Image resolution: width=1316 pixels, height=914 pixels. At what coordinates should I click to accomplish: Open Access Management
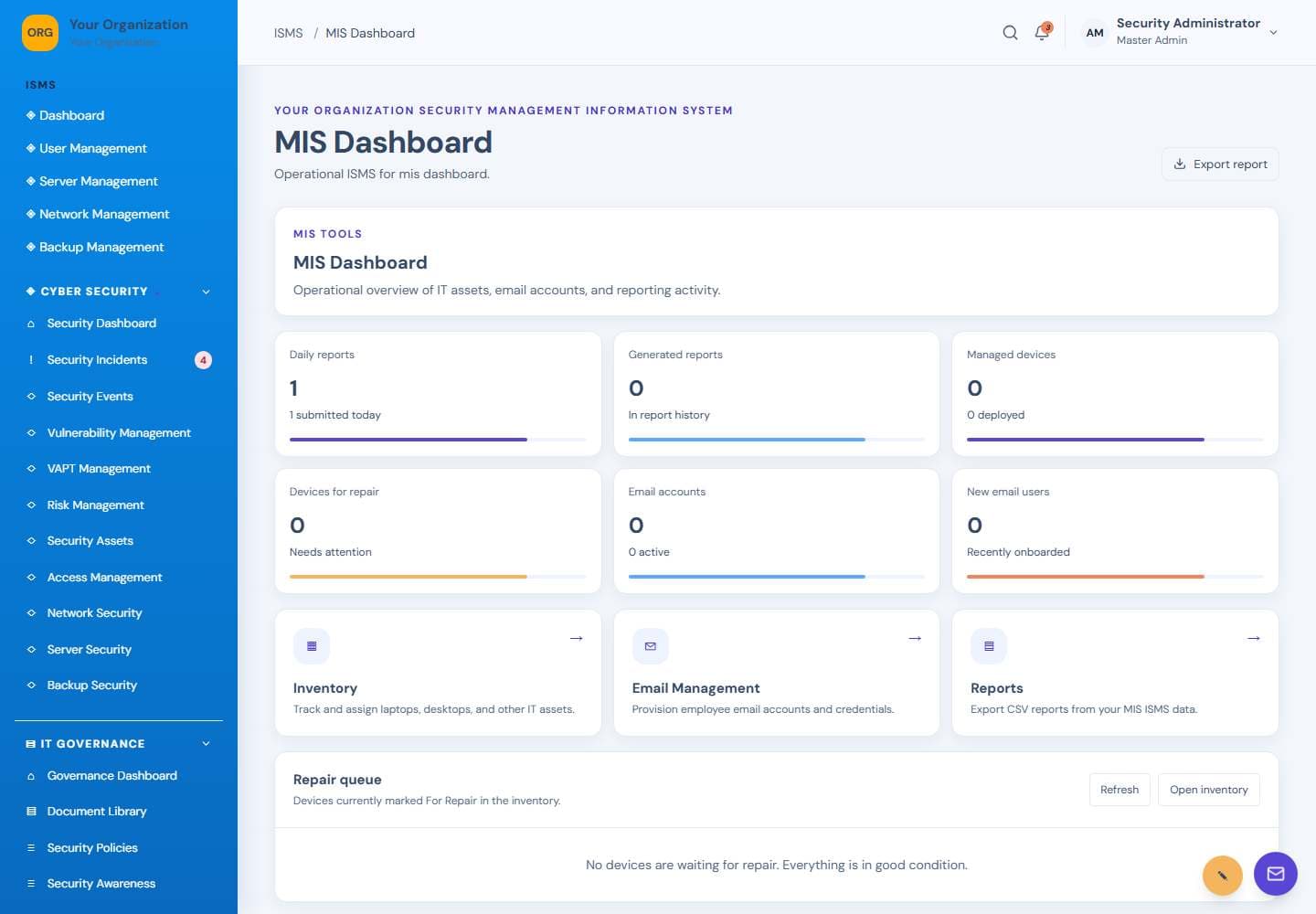(x=119, y=577)
